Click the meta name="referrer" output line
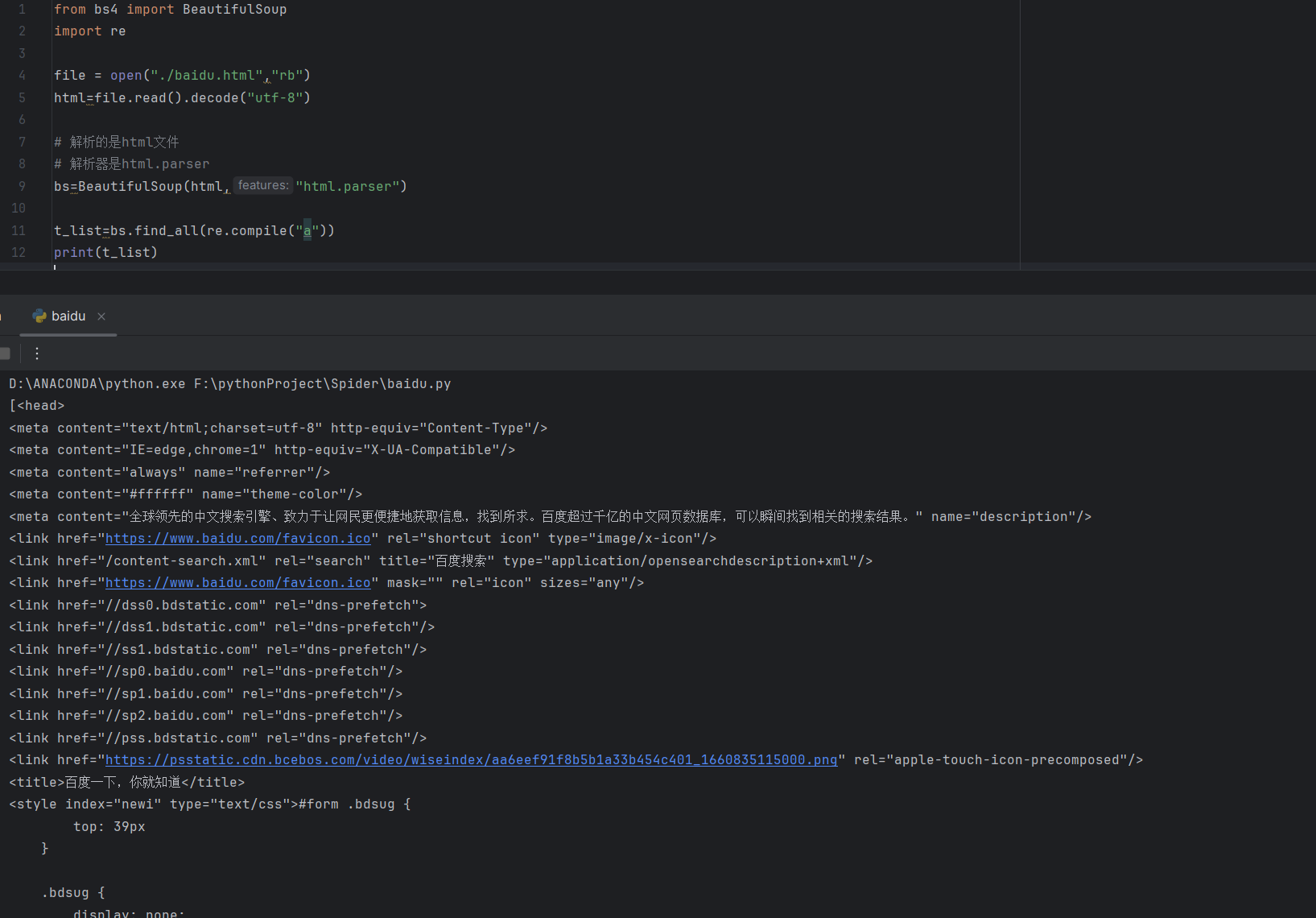The height and width of the screenshot is (918, 1316). (170, 473)
